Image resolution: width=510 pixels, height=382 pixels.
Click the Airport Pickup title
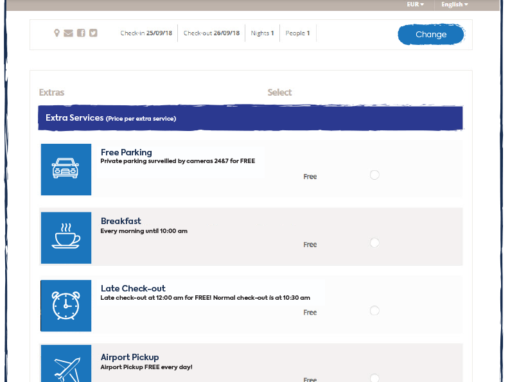click(x=130, y=357)
